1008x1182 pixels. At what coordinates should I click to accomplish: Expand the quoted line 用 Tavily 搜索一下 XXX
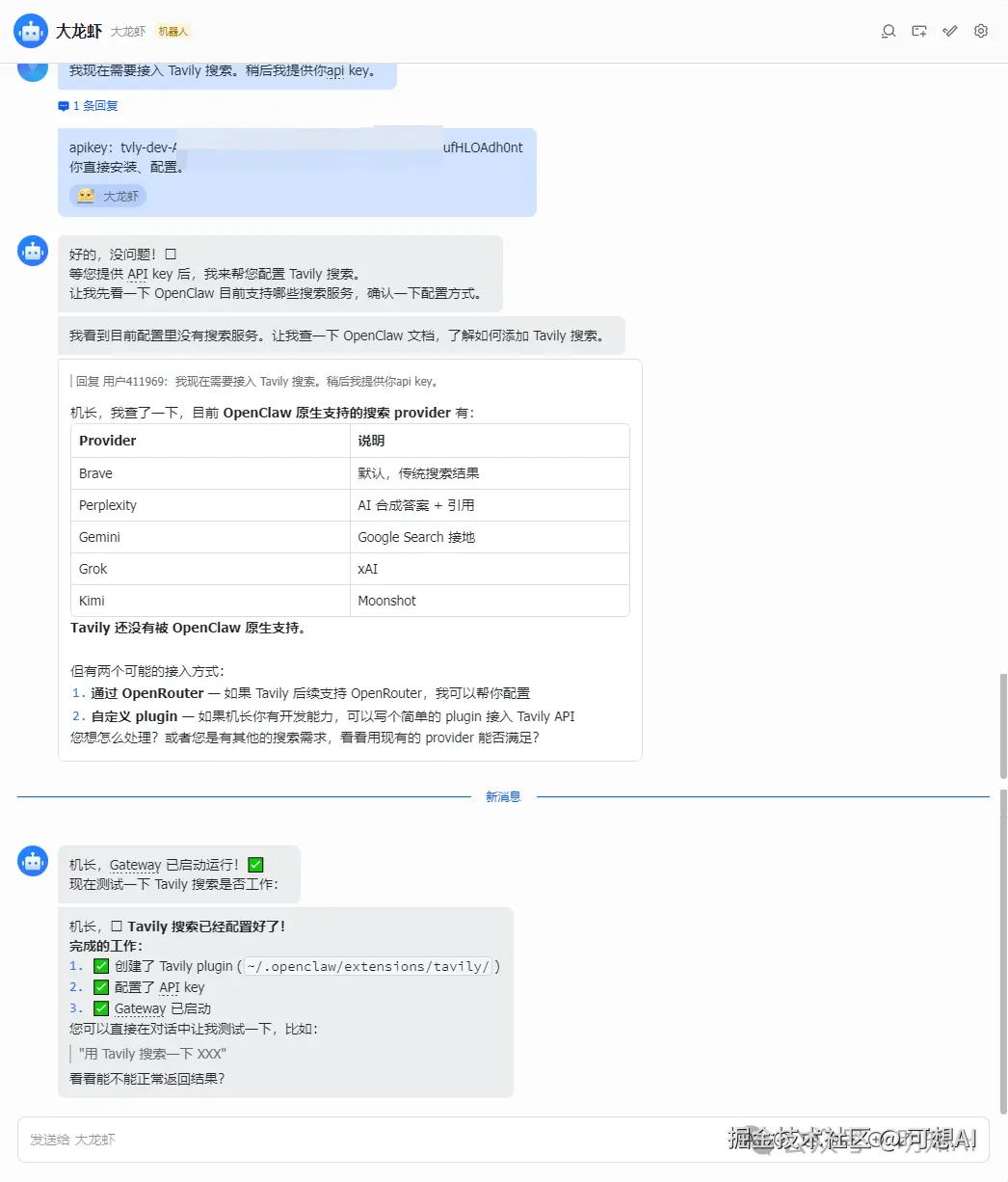[x=149, y=1053]
